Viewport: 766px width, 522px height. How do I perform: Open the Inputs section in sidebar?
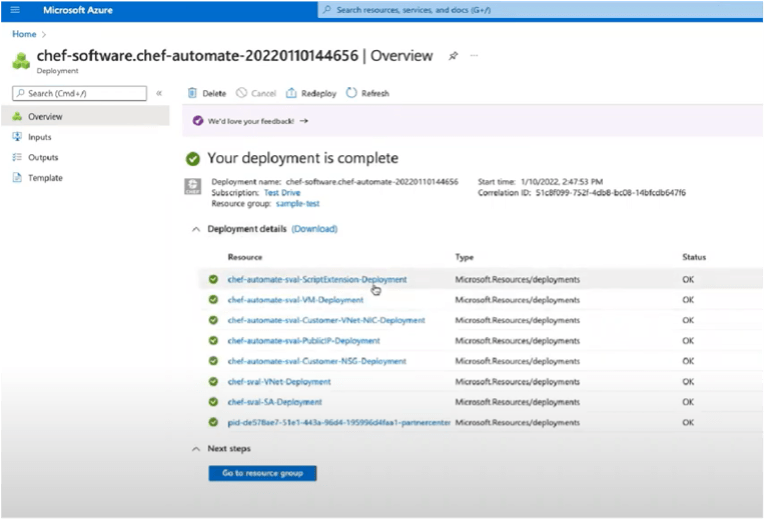point(39,137)
